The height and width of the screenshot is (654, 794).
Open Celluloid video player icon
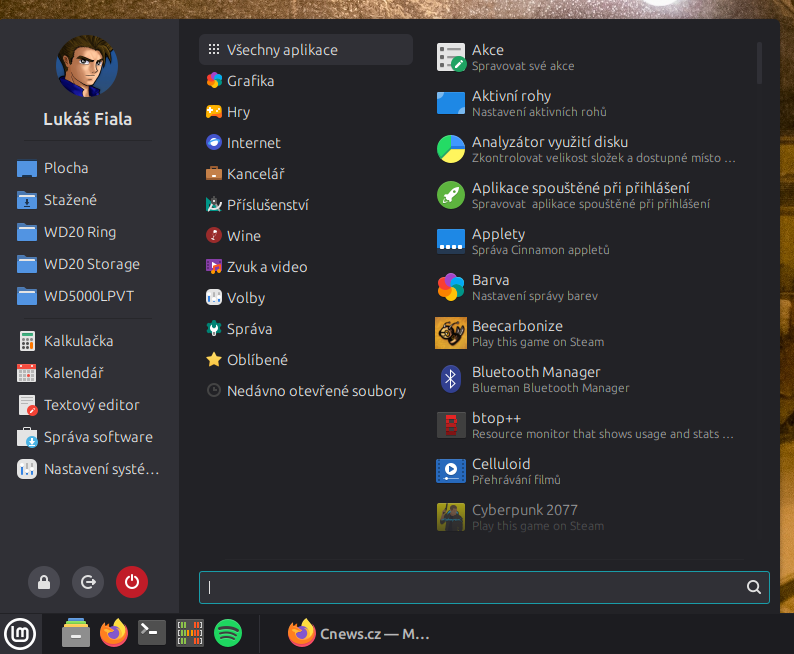451,471
